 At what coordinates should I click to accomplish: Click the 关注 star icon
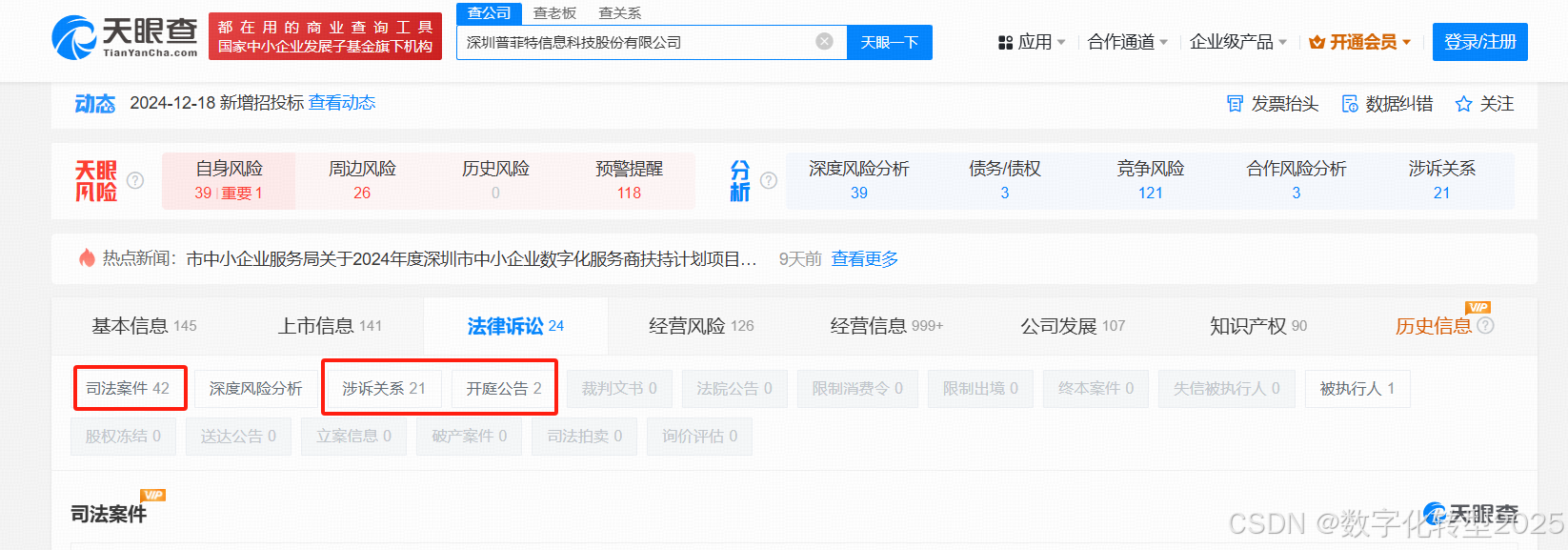(1464, 104)
